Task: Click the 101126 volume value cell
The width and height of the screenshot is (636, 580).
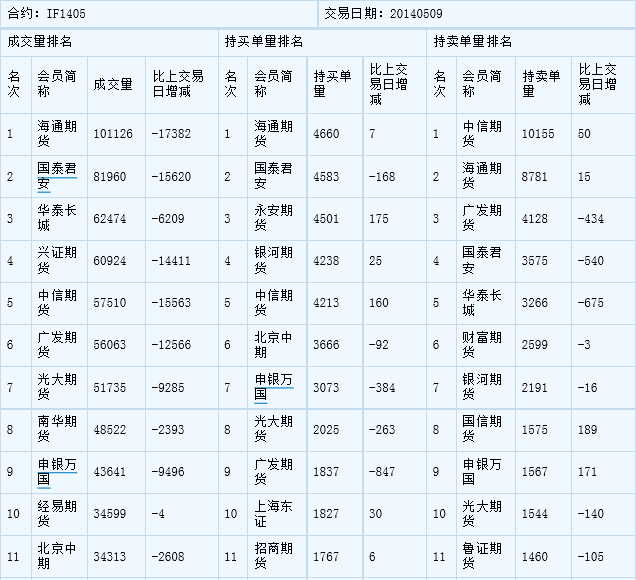Action: (112, 134)
